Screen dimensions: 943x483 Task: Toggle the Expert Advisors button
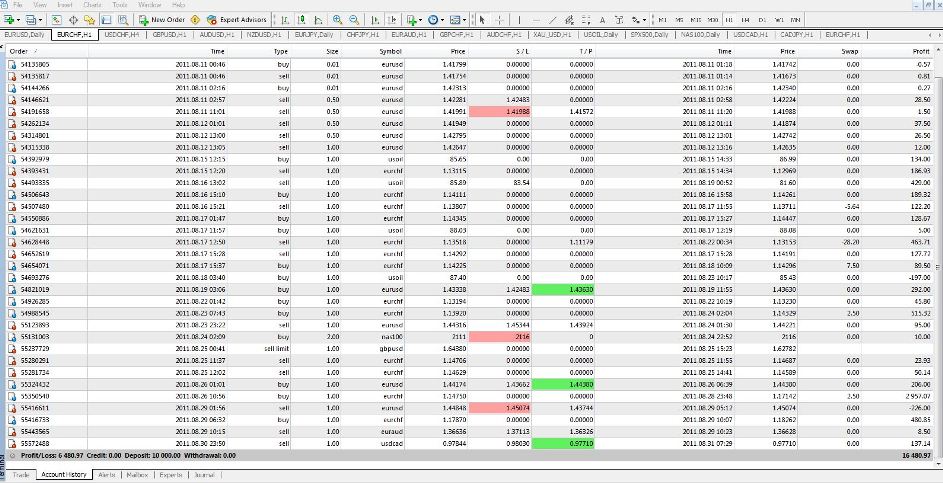point(236,19)
